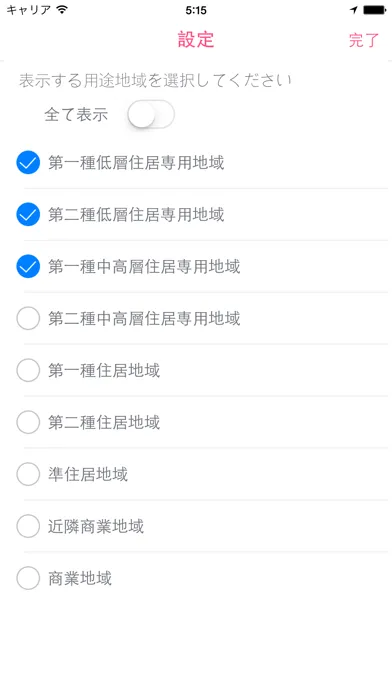The image size is (392, 696).
Task: Check the 第二種住居地域 circle
Action: point(28,422)
